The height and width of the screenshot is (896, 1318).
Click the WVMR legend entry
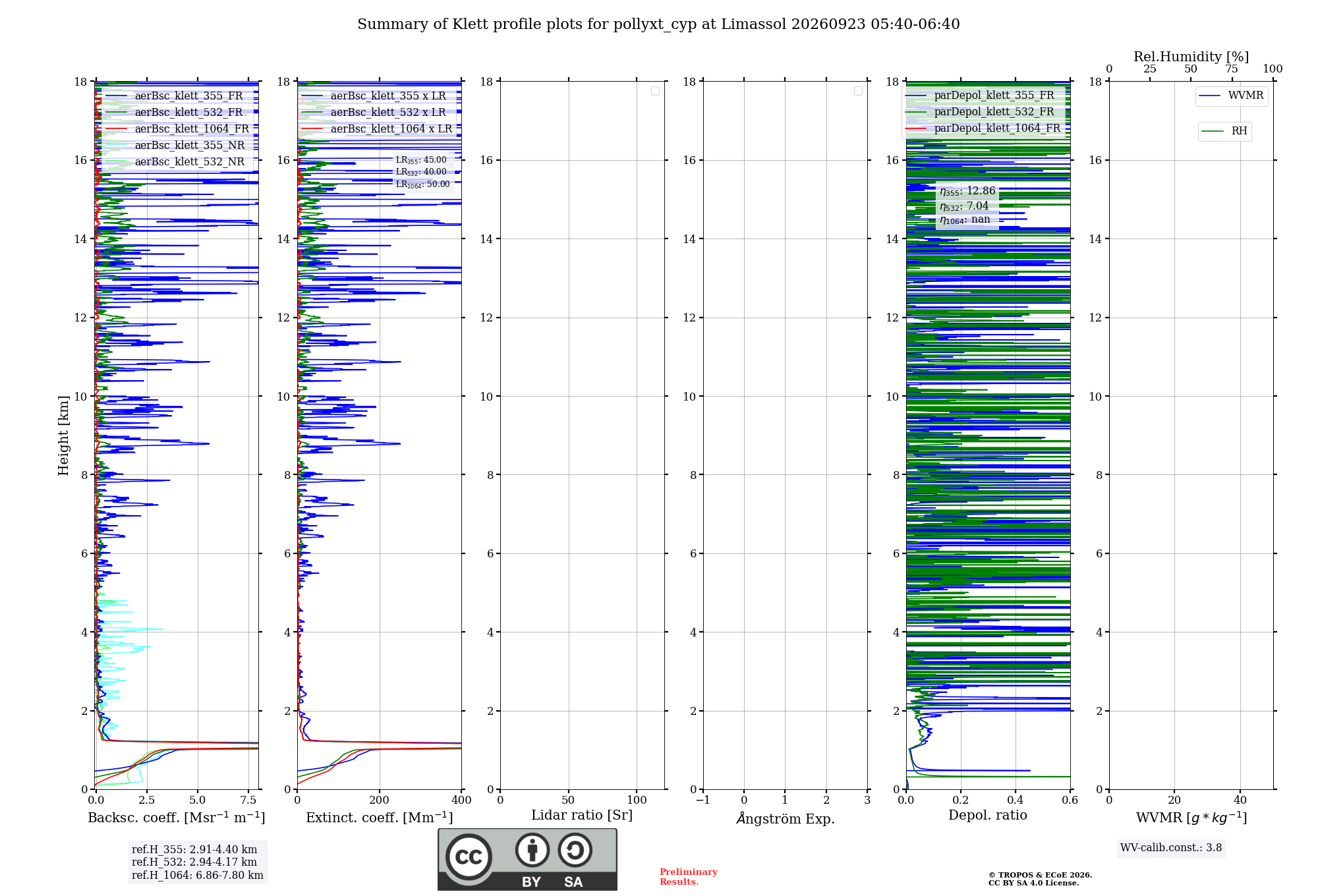coord(1231,96)
